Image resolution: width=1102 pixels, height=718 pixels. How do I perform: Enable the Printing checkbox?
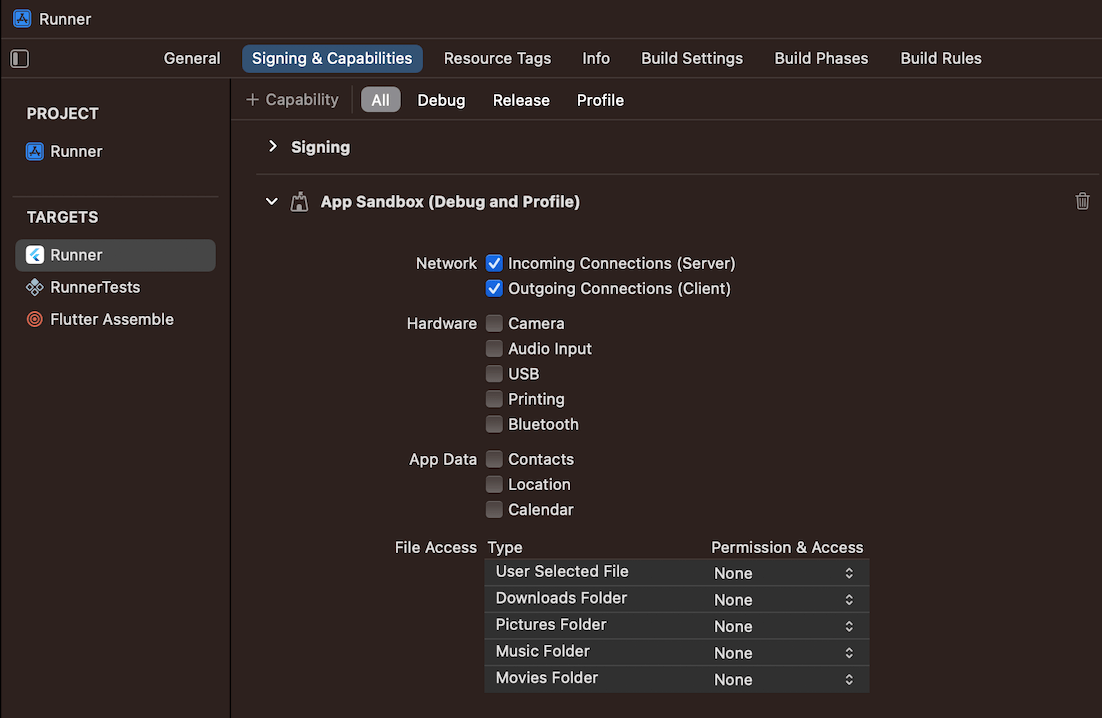[x=494, y=399]
